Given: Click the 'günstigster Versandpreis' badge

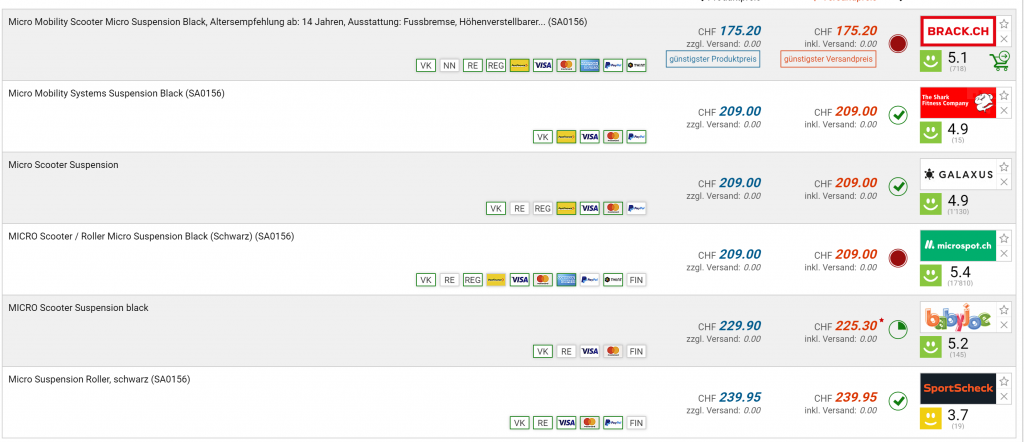Looking at the screenshot, I should coord(828,59).
